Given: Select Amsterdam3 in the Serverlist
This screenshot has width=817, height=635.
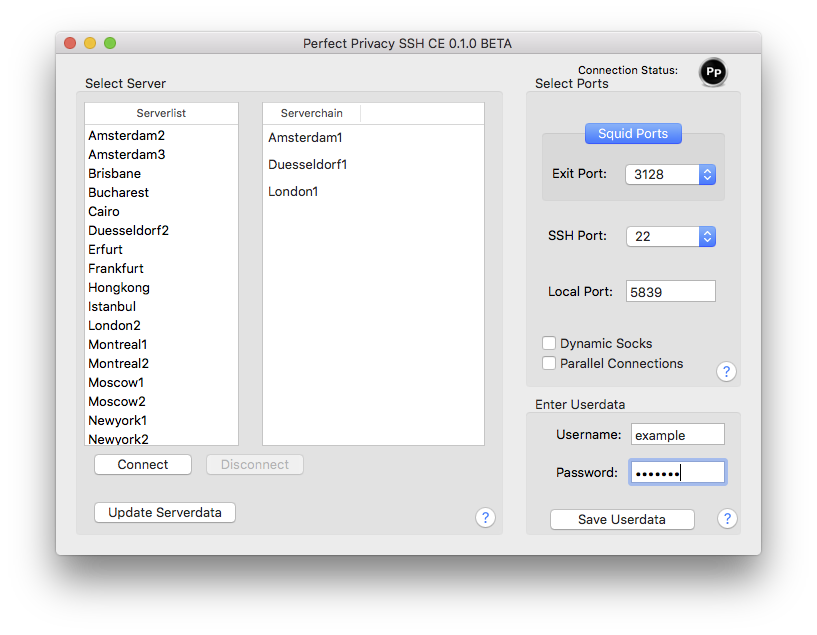Looking at the screenshot, I should click(x=162, y=154).
